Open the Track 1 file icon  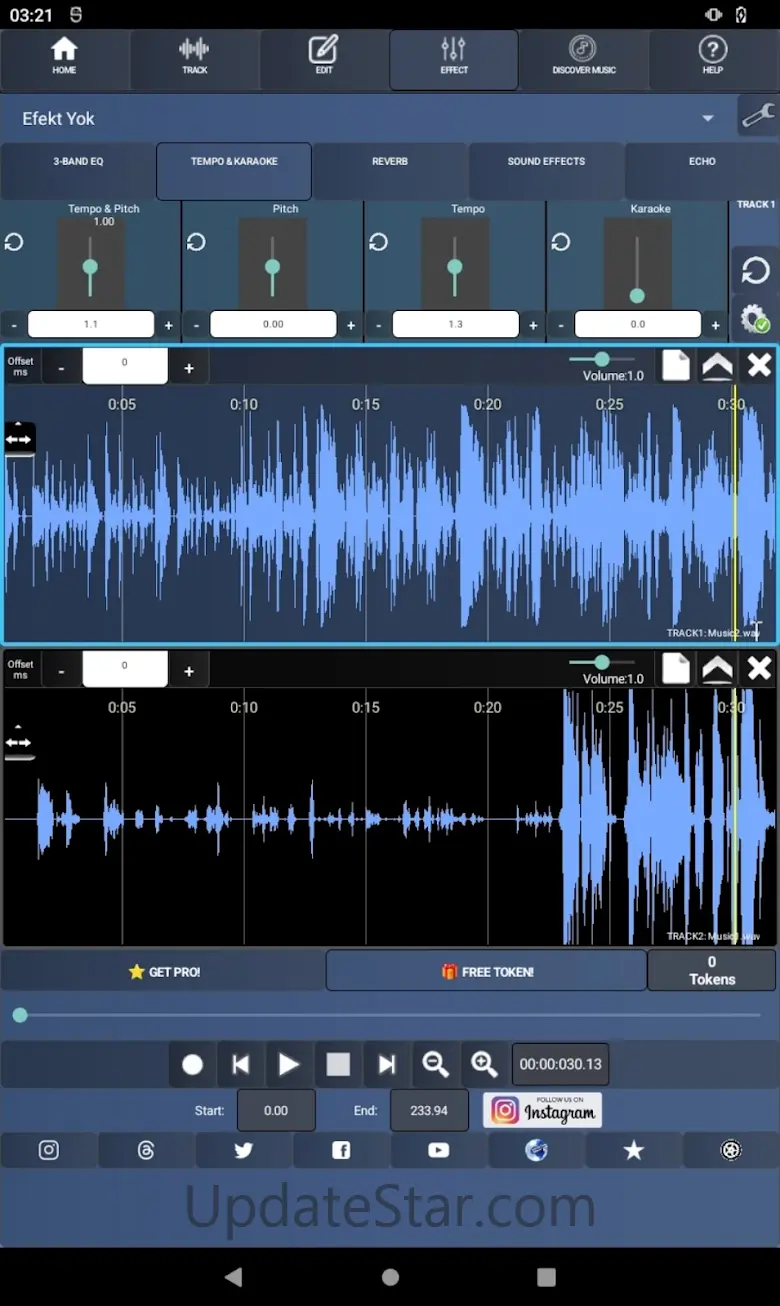point(676,366)
